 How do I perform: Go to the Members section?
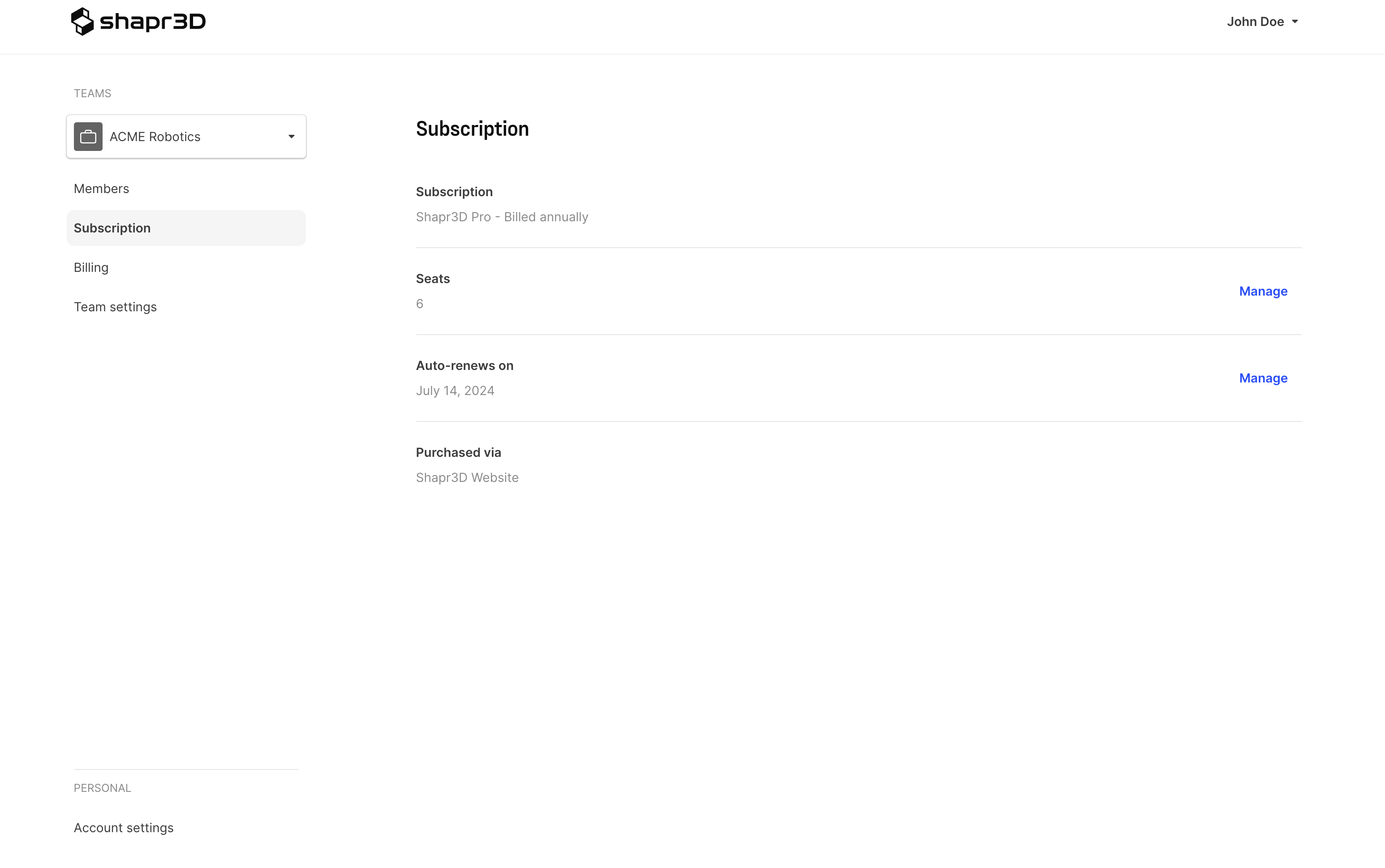click(x=101, y=188)
